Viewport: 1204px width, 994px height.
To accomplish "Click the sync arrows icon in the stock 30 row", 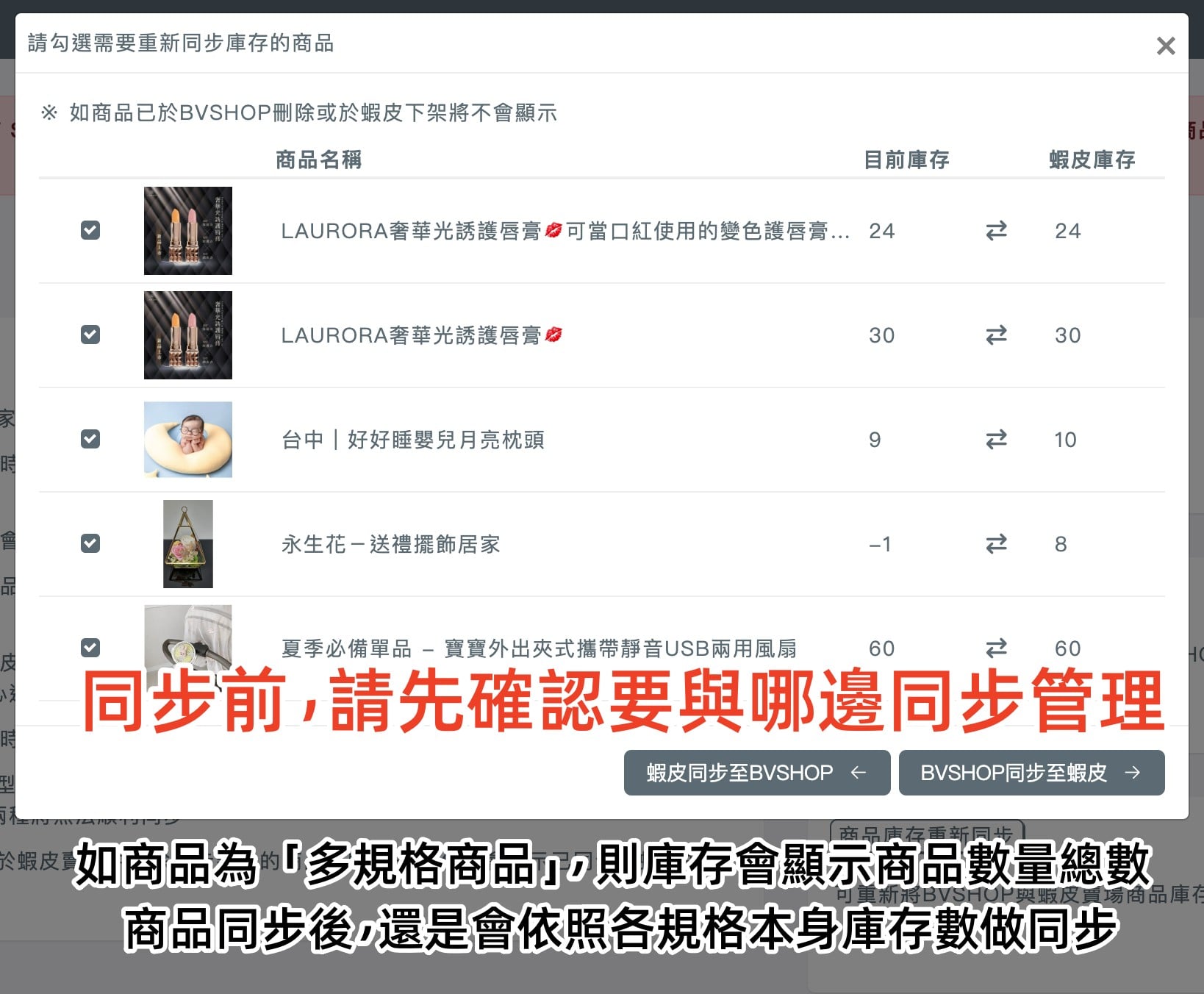I will pyautogui.click(x=996, y=335).
